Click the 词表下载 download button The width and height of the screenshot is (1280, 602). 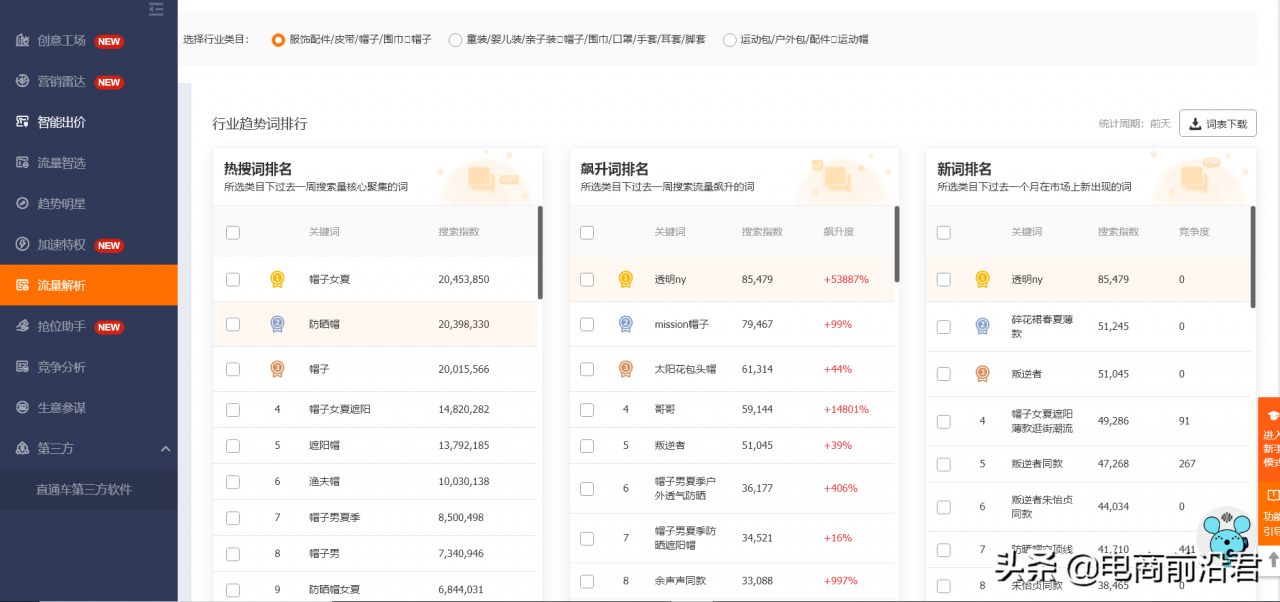pos(1217,123)
